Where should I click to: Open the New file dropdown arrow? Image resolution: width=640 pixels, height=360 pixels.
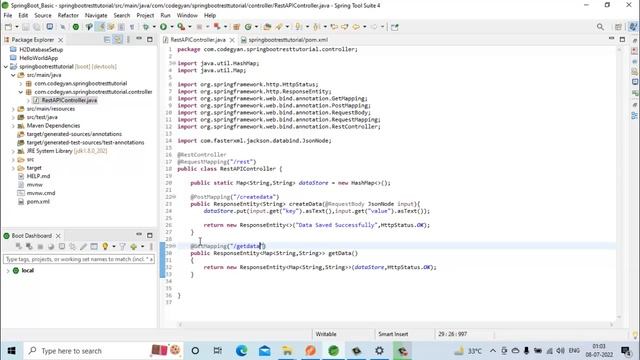17,27
